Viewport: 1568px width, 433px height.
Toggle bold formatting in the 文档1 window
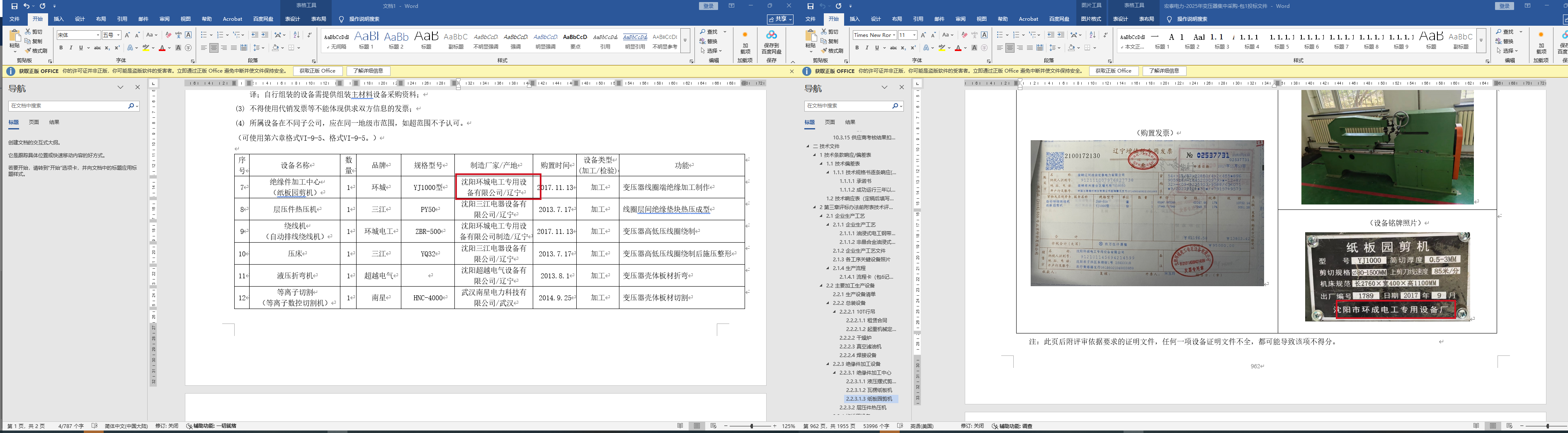(61, 48)
